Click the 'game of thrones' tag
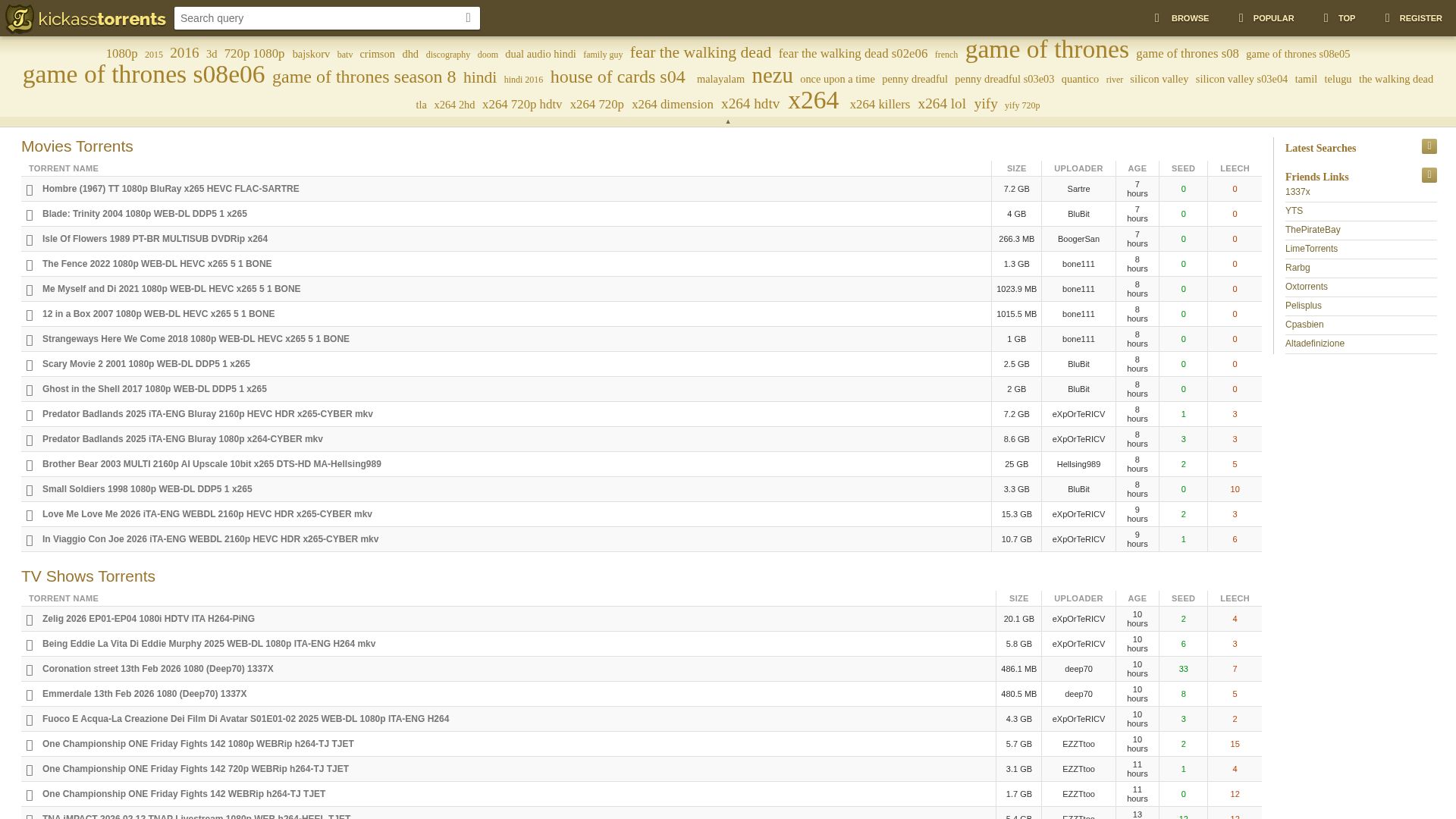This screenshot has width=1456, height=819. [x=1046, y=50]
